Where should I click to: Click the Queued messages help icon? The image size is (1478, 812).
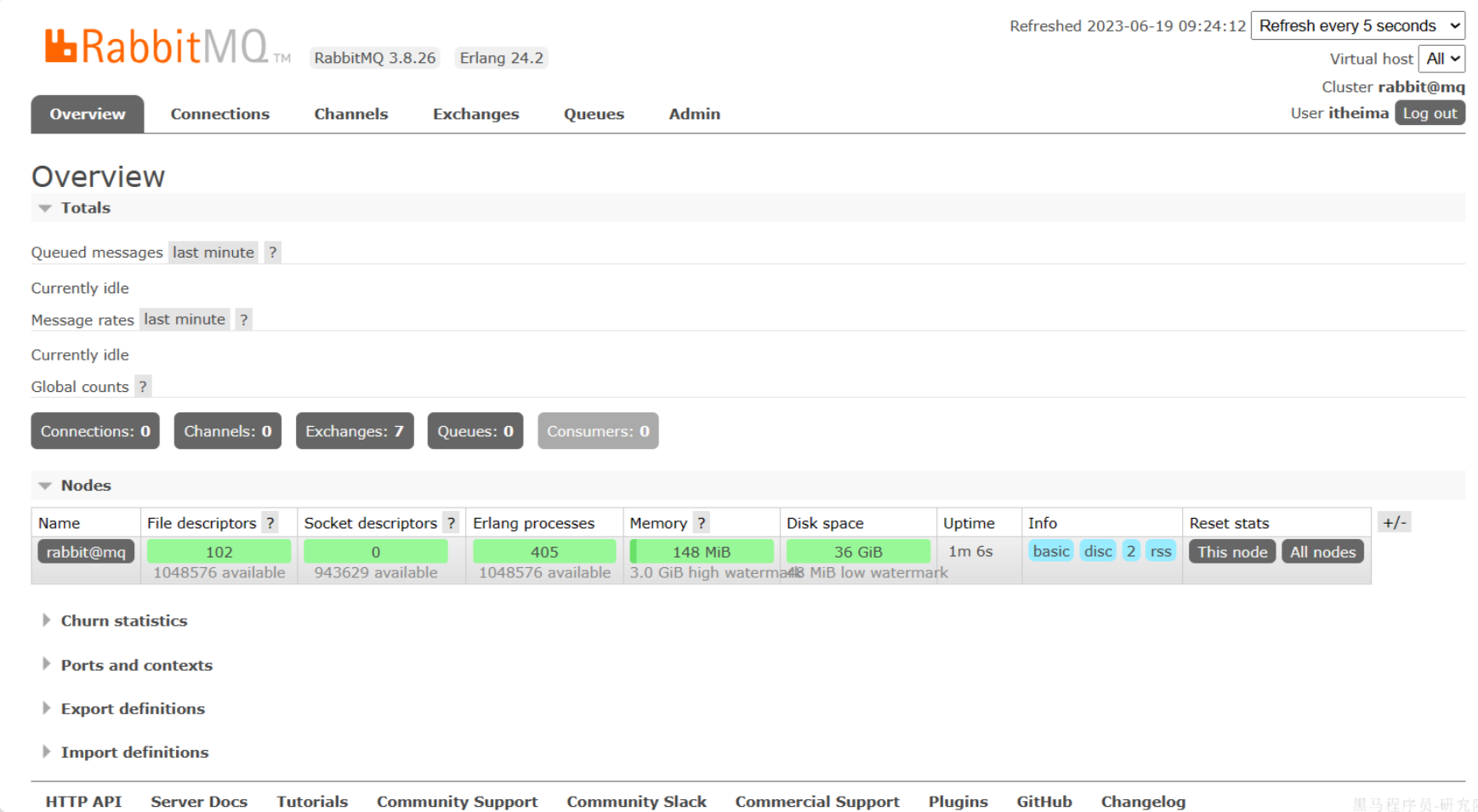click(x=272, y=252)
